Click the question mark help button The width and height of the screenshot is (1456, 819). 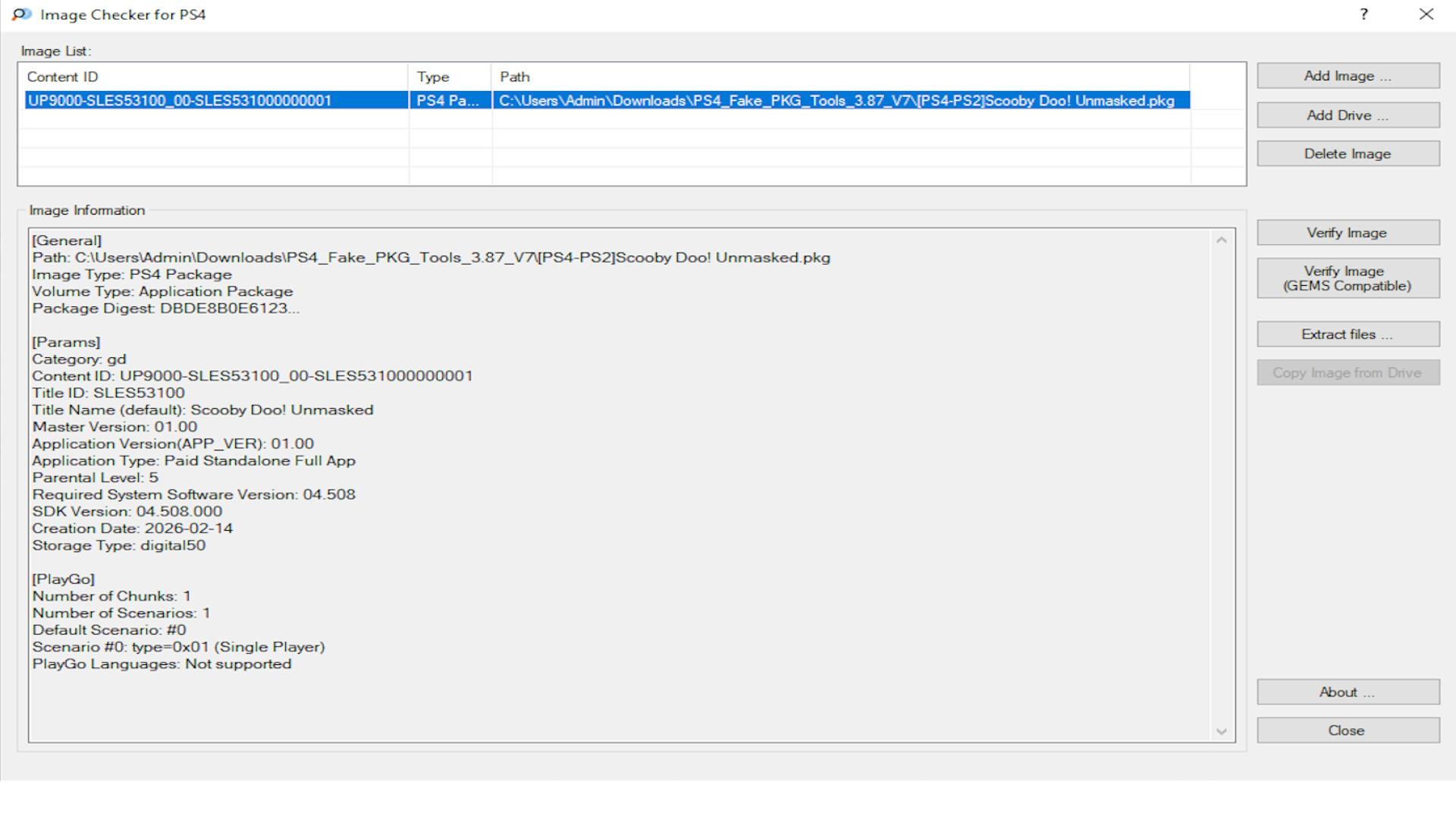1363,14
